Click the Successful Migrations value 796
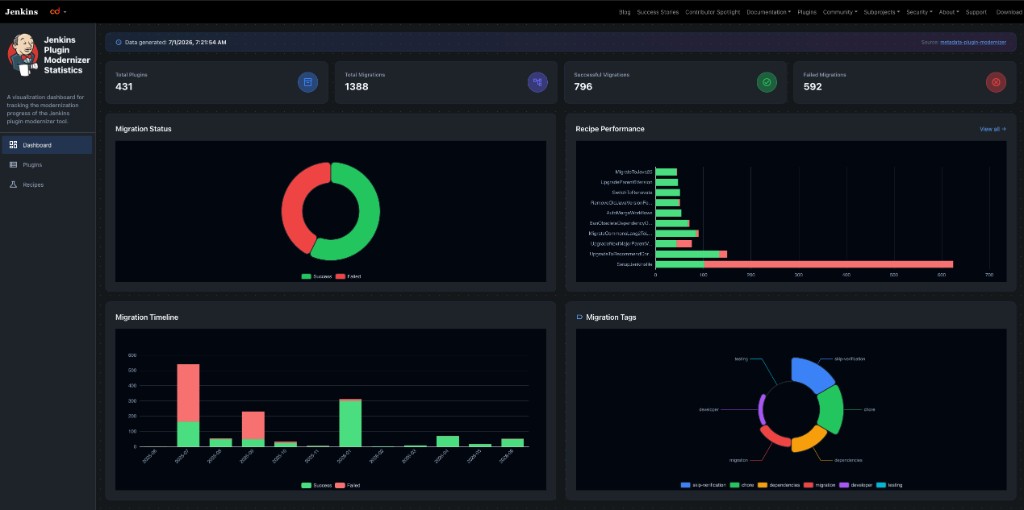Image resolution: width=1024 pixels, height=510 pixels. 583,86
